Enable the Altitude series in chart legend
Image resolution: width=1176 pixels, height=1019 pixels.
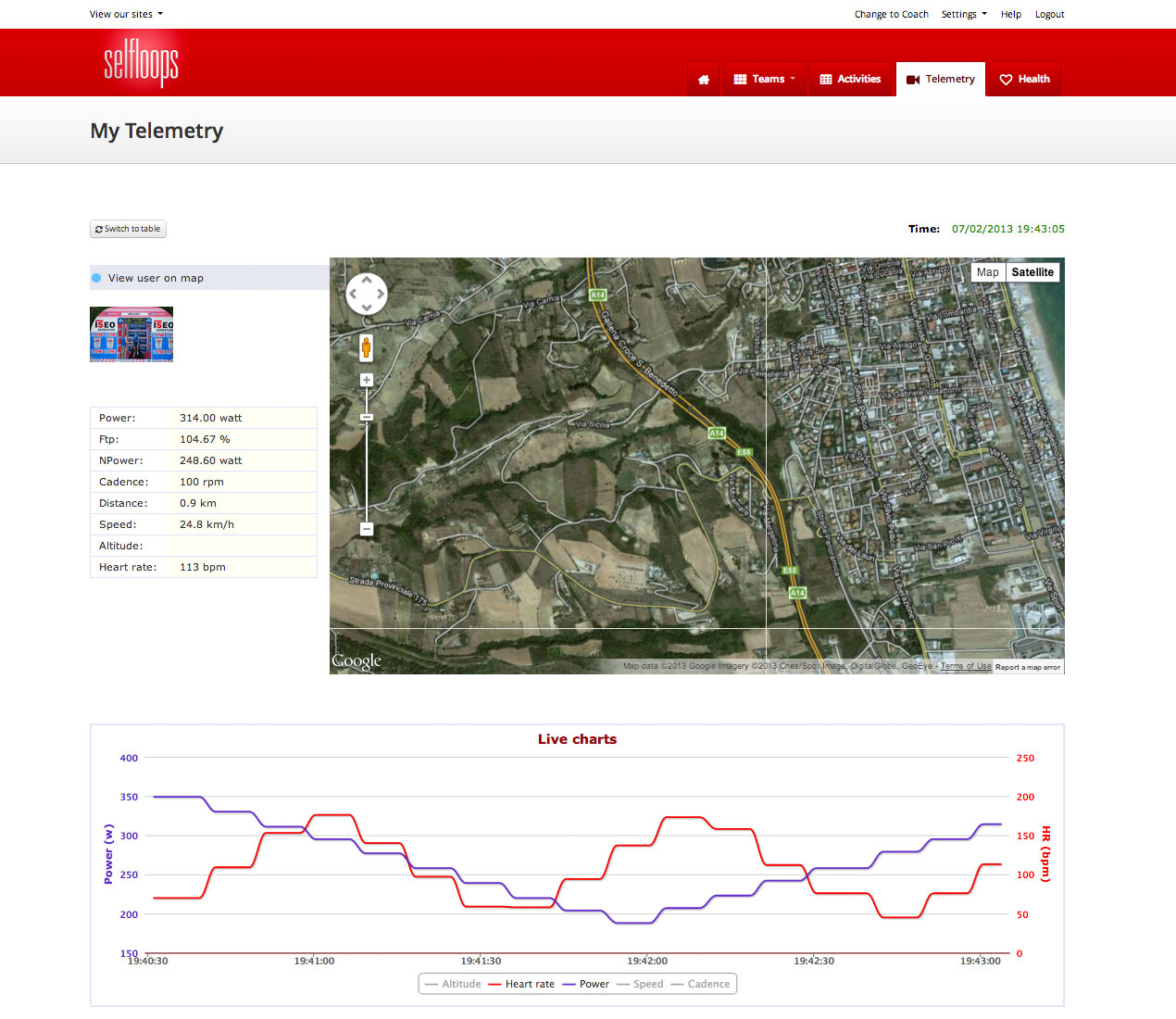tap(453, 984)
